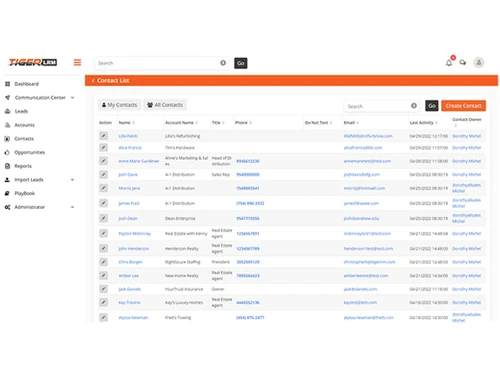Select the Henderson Realty account cell
The width and height of the screenshot is (500, 375).
click(x=182, y=249)
